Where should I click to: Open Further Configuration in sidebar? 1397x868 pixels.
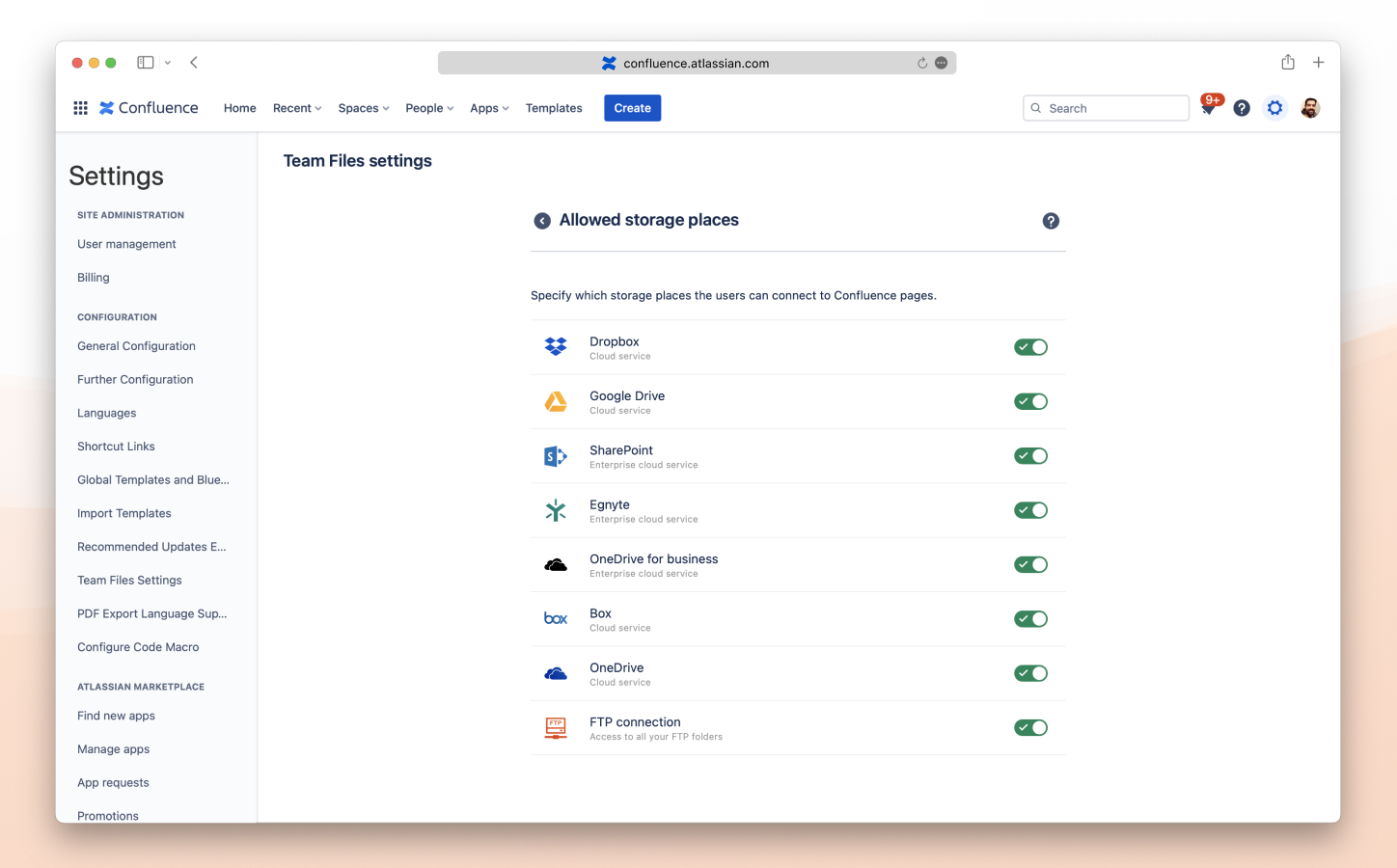pos(135,380)
